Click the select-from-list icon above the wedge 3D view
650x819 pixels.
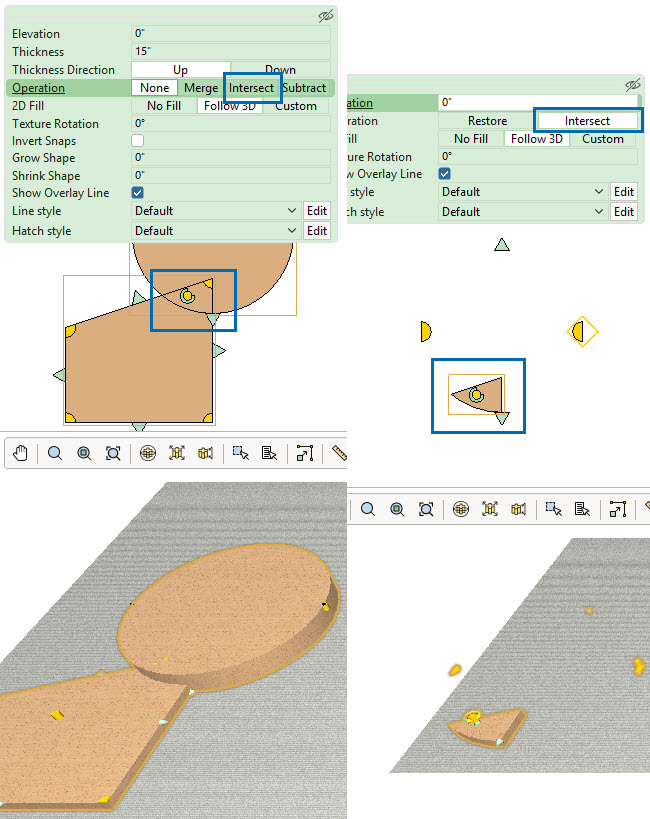tap(583, 509)
